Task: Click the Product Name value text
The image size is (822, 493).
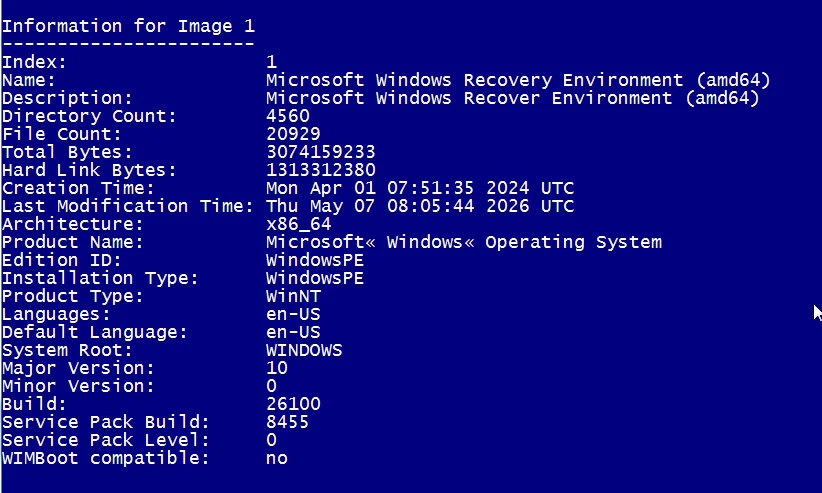Action: pos(464,242)
